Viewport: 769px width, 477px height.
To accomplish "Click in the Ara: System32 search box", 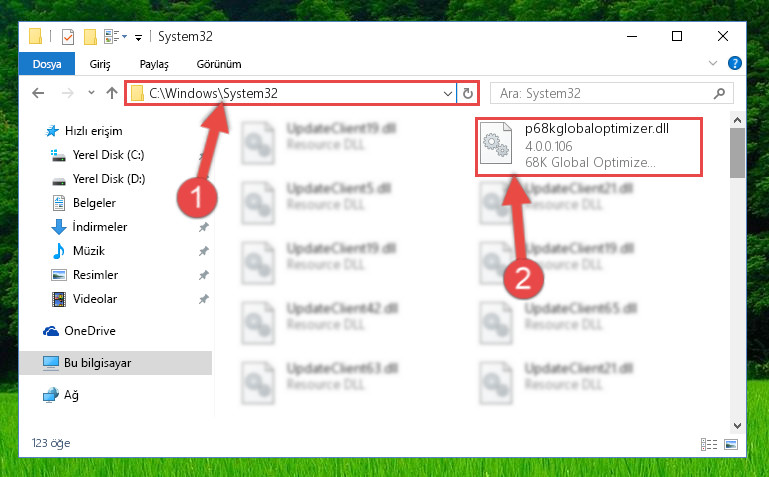I will tap(602, 93).
